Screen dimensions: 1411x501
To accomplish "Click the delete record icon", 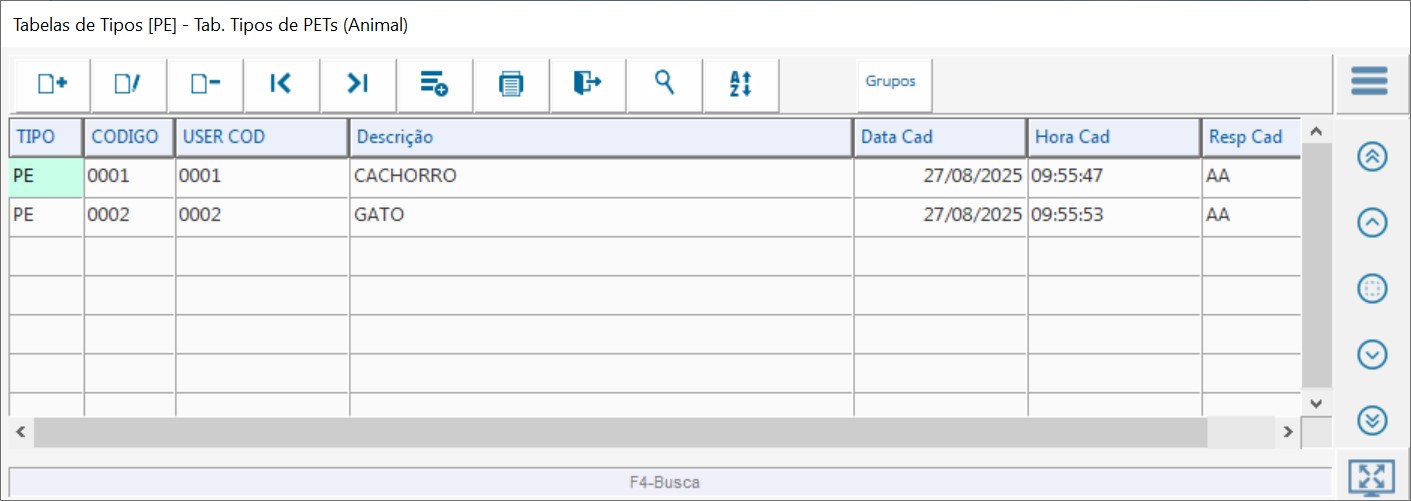I will (205, 84).
